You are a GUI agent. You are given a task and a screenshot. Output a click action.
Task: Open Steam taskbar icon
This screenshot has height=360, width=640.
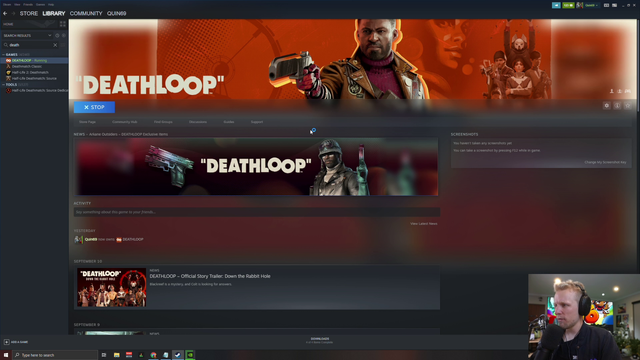tap(178, 355)
